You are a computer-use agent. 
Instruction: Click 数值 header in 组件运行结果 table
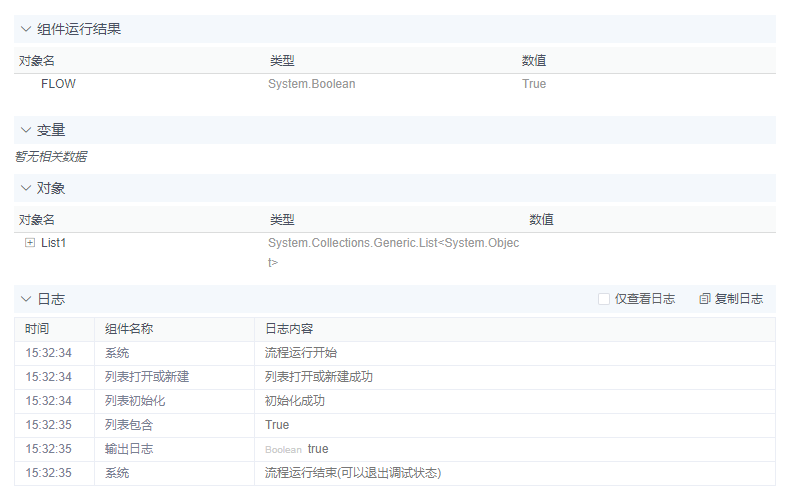(x=534, y=61)
